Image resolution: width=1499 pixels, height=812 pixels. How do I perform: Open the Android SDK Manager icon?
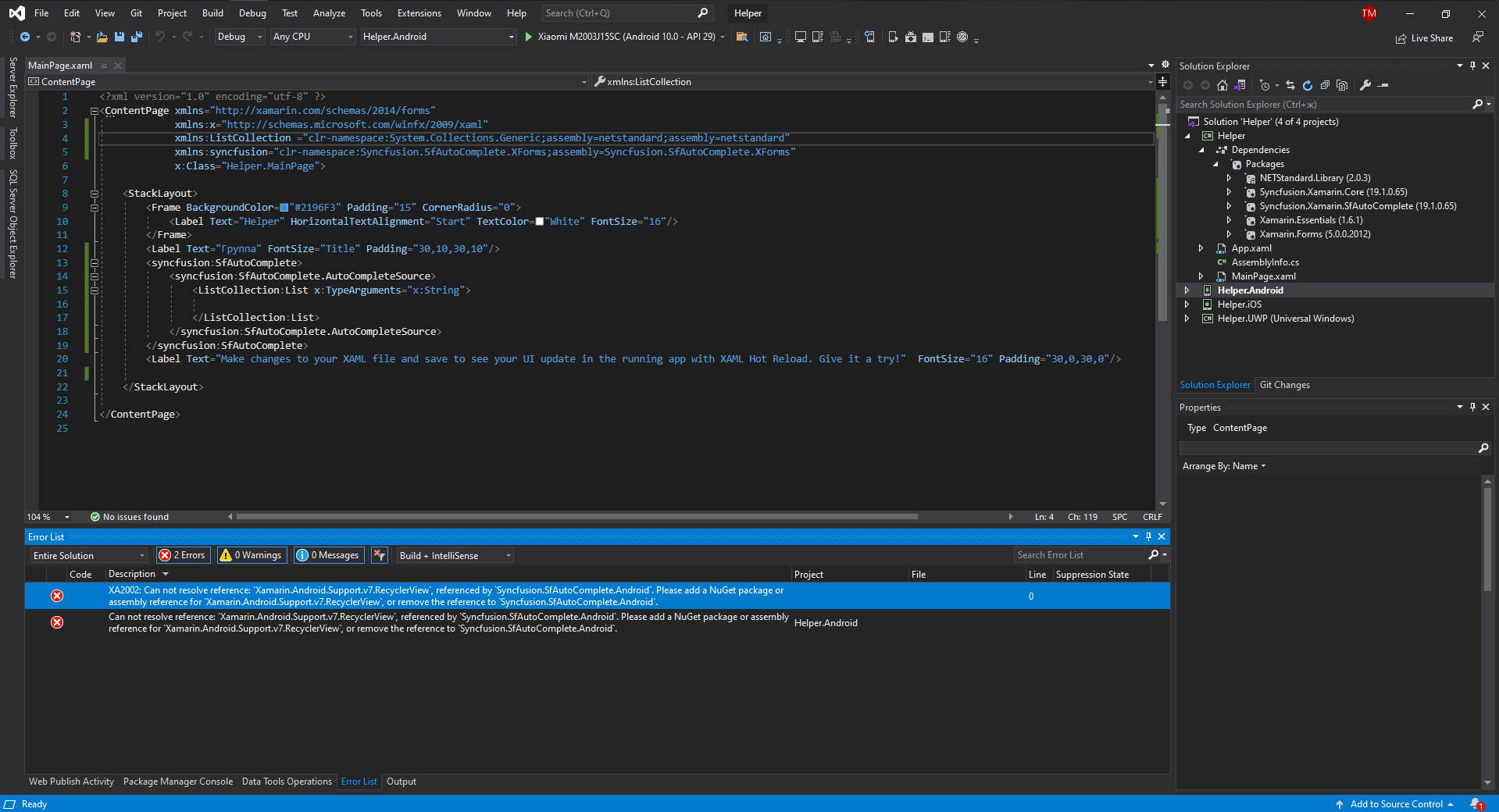tap(911, 37)
